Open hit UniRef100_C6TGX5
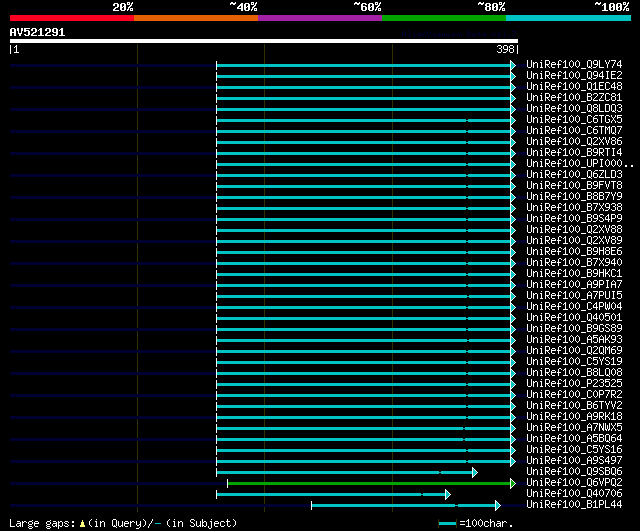Viewport: 640px width, 531px height. coord(574,120)
